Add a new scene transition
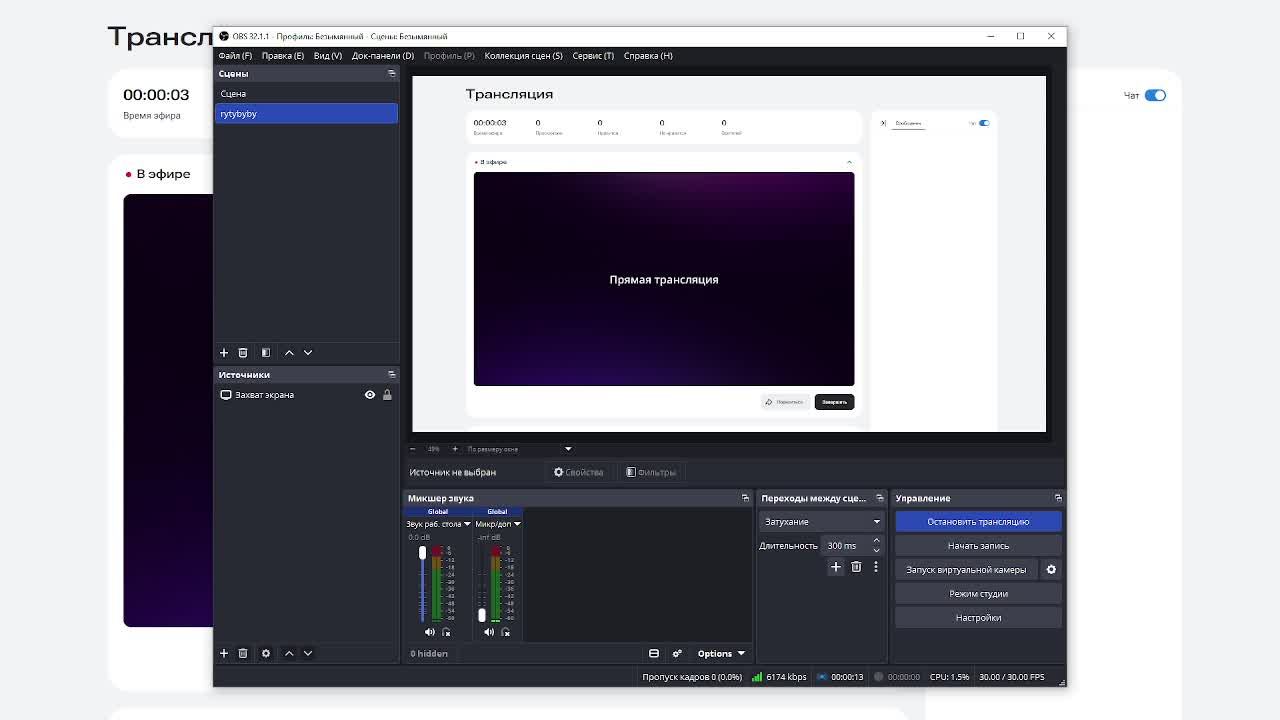The image size is (1280, 720). pyautogui.click(x=836, y=567)
